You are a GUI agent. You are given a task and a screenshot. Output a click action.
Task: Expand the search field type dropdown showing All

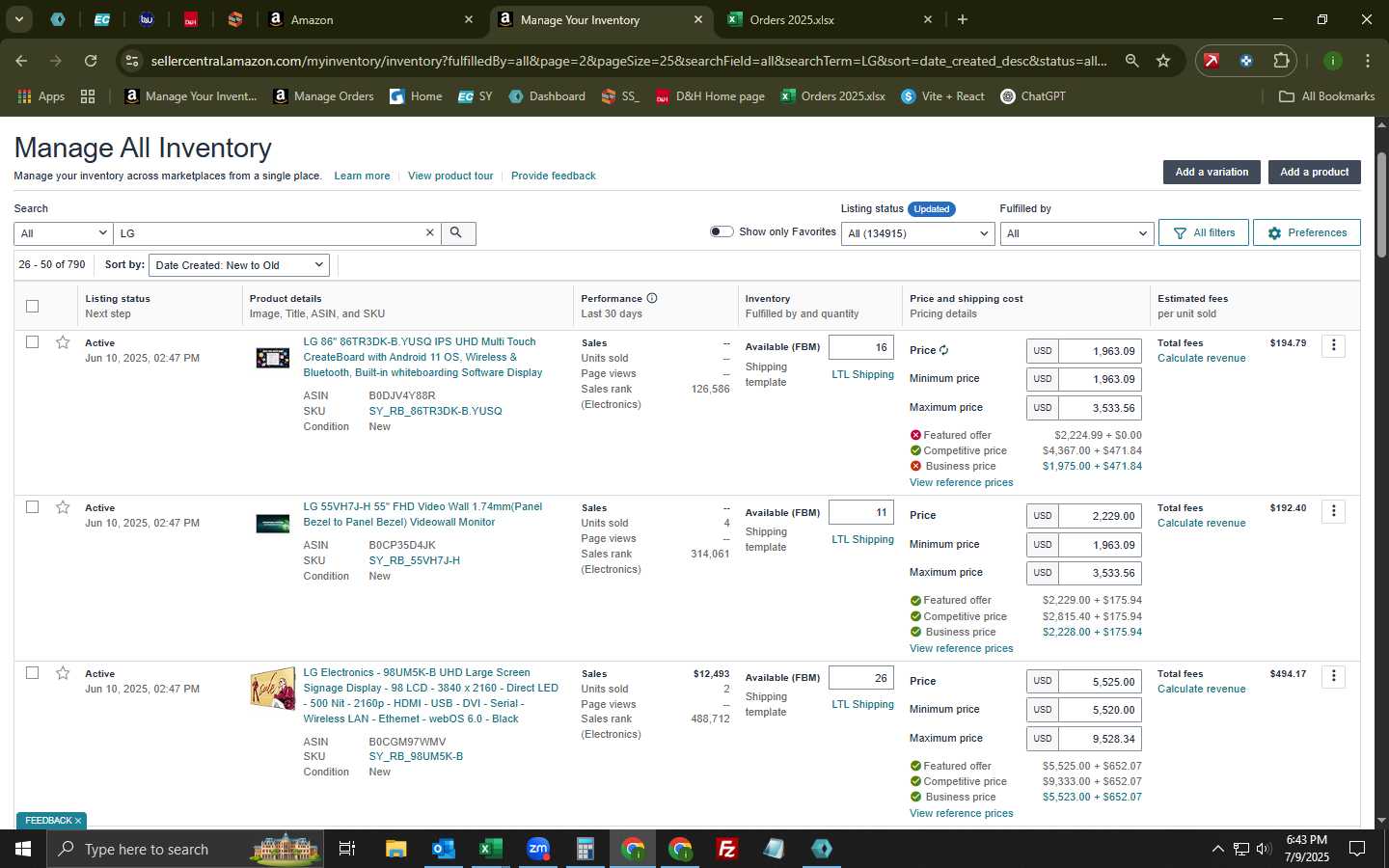(64, 233)
